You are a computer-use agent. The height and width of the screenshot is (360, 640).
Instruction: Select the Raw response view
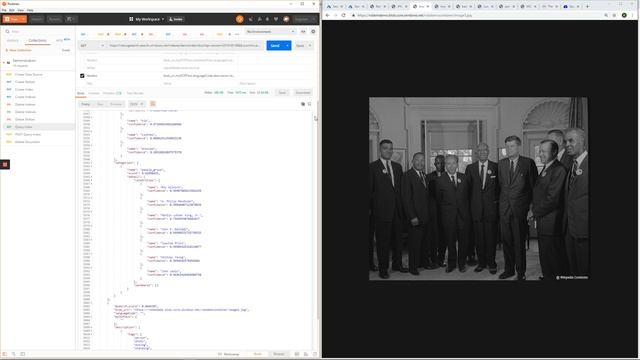point(100,104)
